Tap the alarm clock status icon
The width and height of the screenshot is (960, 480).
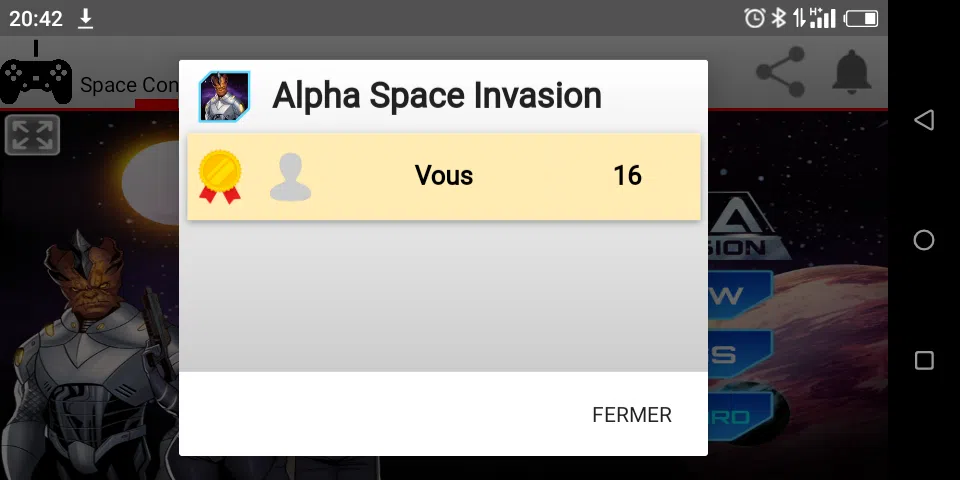click(x=754, y=18)
